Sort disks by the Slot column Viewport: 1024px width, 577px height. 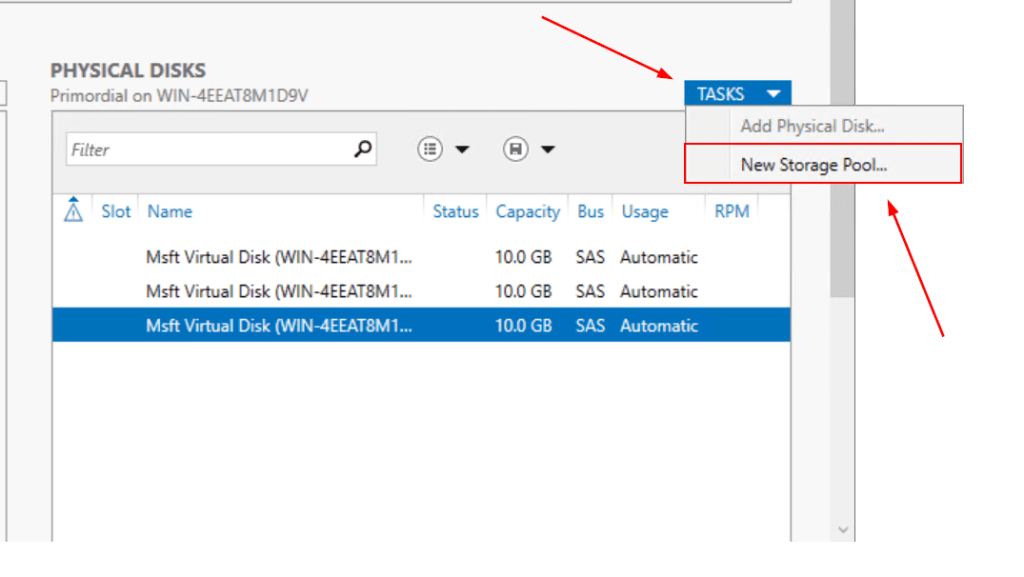(x=116, y=212)
